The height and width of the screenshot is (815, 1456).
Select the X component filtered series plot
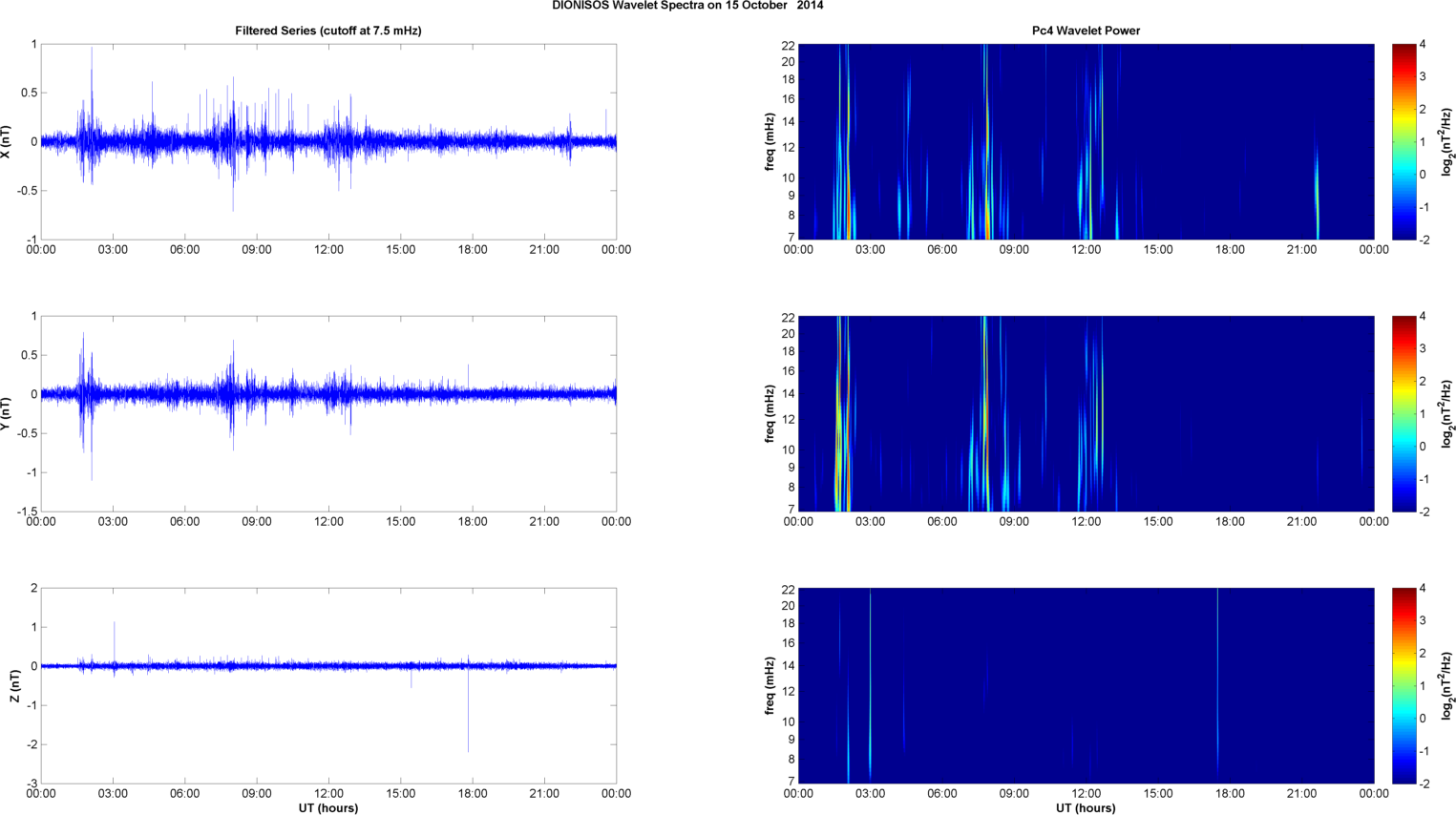328,141
